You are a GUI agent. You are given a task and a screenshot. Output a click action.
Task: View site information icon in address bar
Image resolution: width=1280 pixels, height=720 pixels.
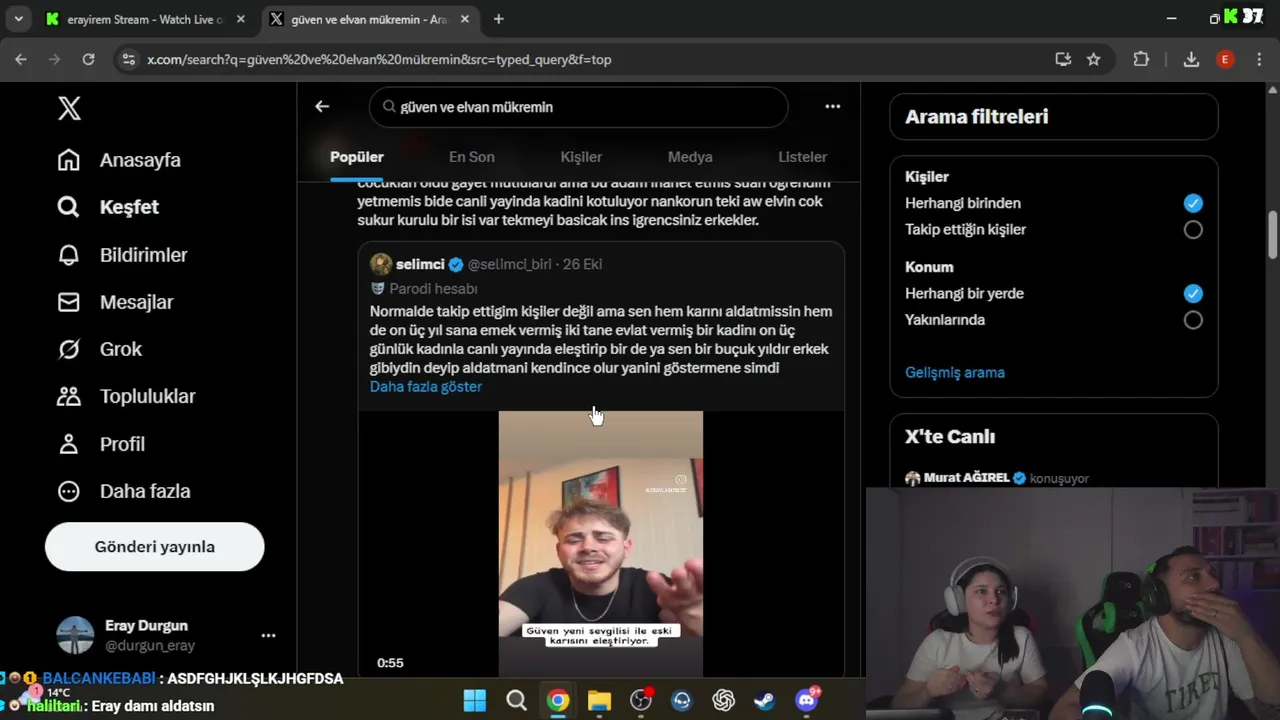pos(128,59)
